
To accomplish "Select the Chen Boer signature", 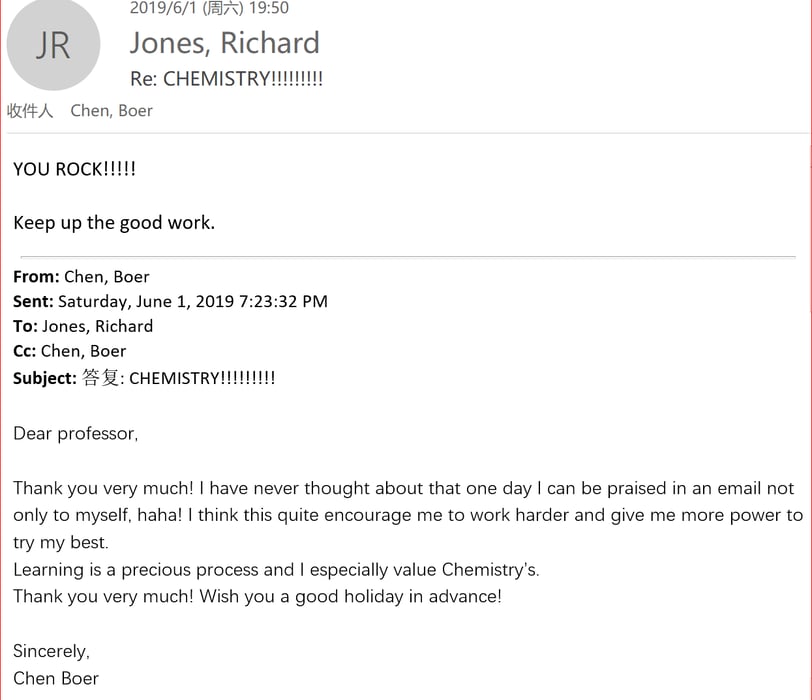I will (55, 678).
